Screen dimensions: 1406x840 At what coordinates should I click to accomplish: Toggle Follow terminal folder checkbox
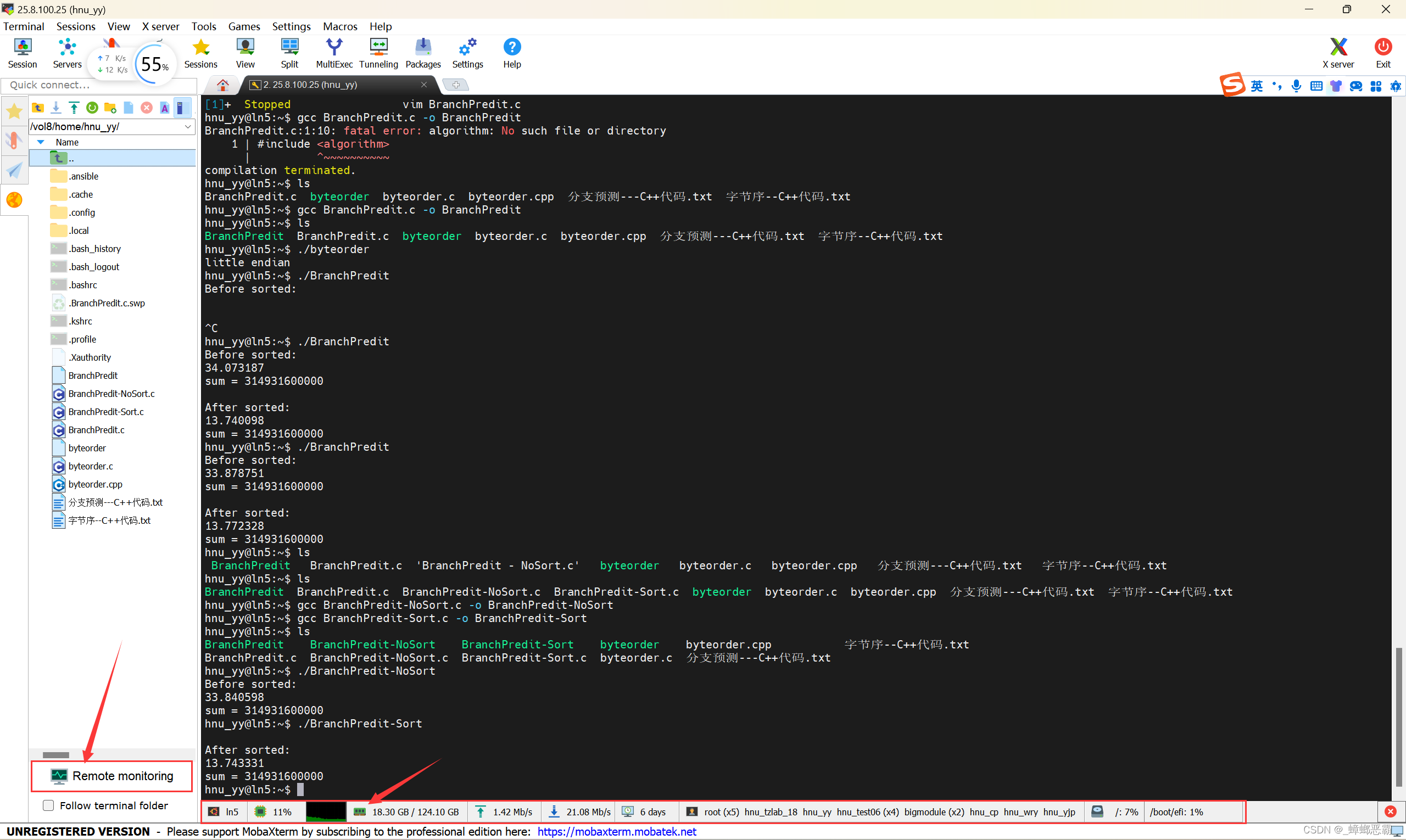pos(47,805)
